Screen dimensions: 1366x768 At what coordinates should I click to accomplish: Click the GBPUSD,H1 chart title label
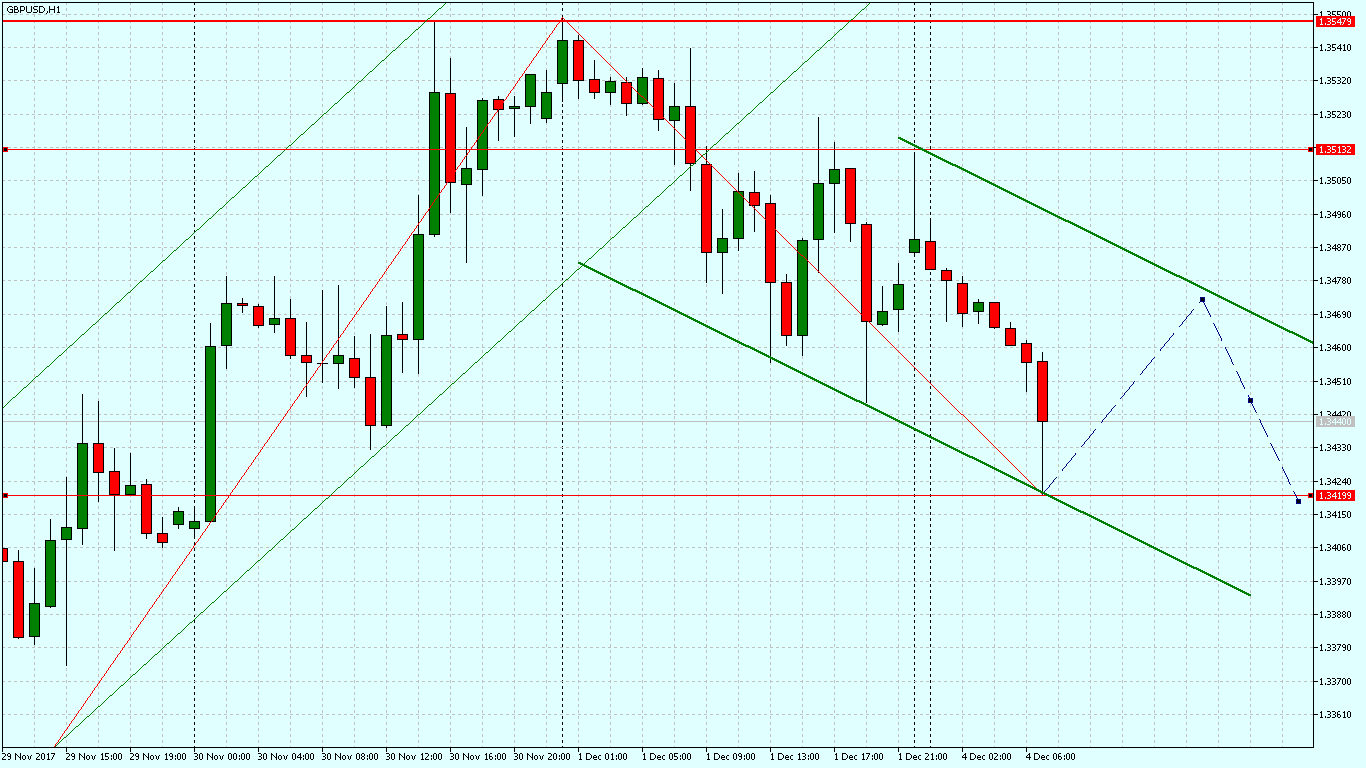pos(33,9)
